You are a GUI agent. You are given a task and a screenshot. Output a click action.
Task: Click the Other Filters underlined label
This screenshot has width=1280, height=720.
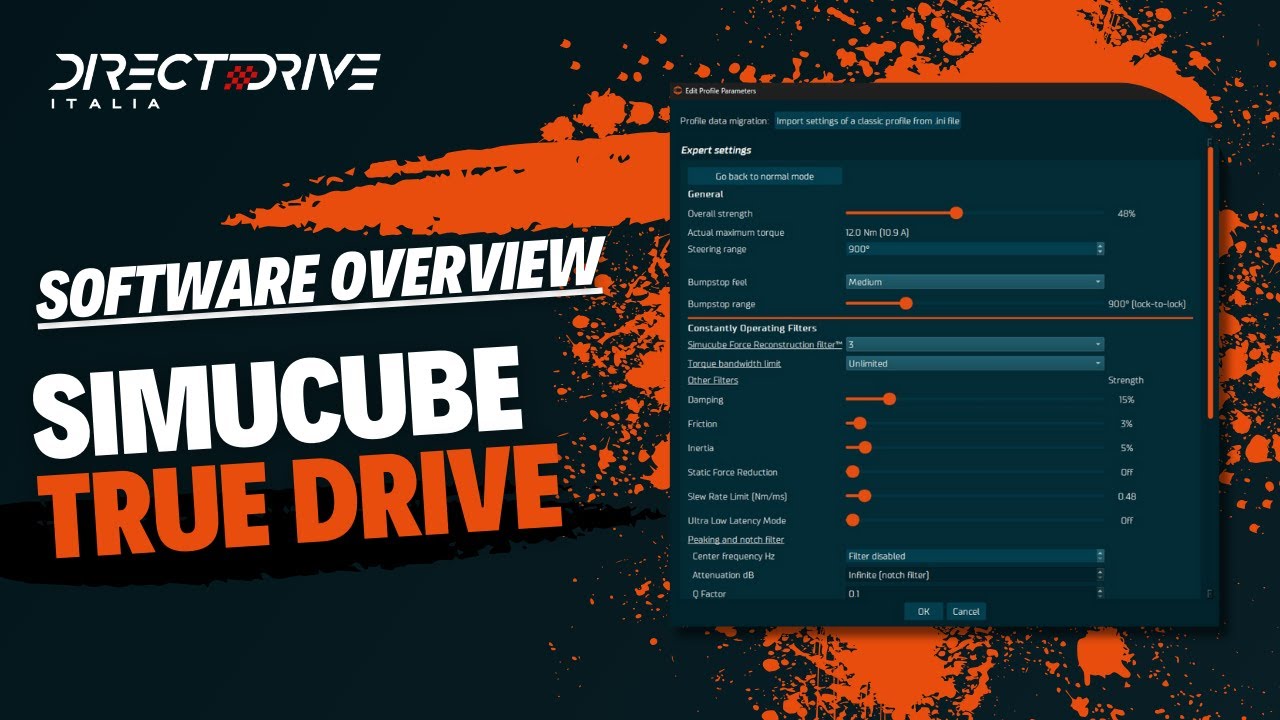pos(713,380)
